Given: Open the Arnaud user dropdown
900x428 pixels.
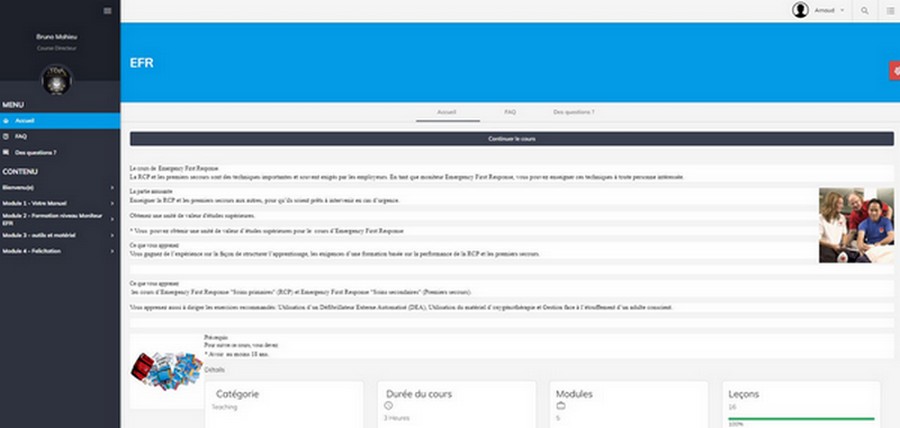Looking at the screenshot, I should [829, 10].
